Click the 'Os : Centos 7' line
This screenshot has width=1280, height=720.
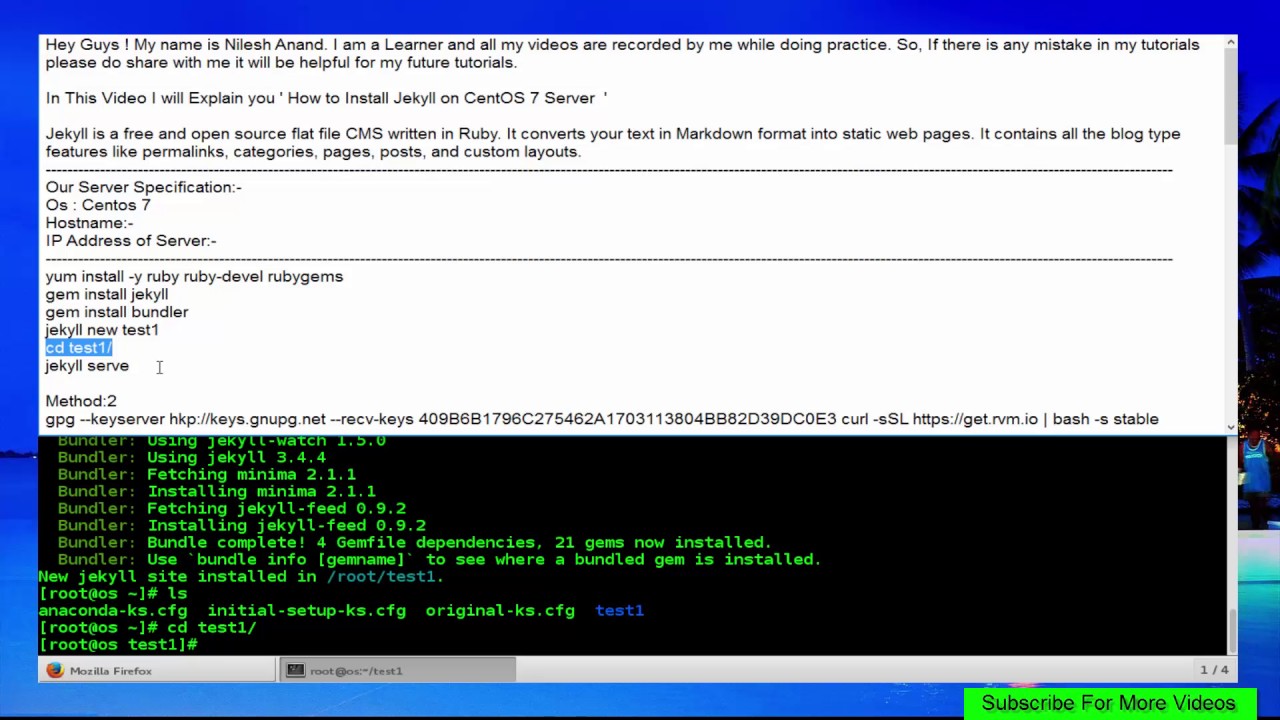pyautogui.click(x=98, y=205)
